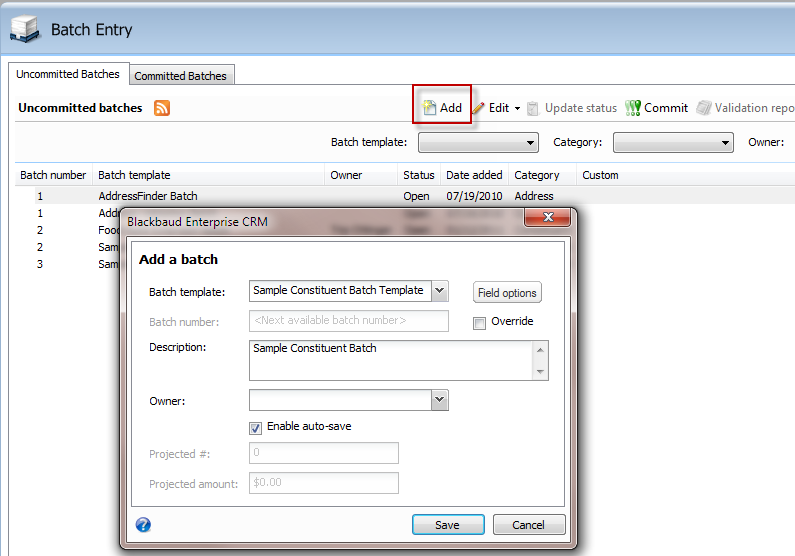The image size is (795, 556).
Task: Open the RSS feed icon
Action: point(162,108)
